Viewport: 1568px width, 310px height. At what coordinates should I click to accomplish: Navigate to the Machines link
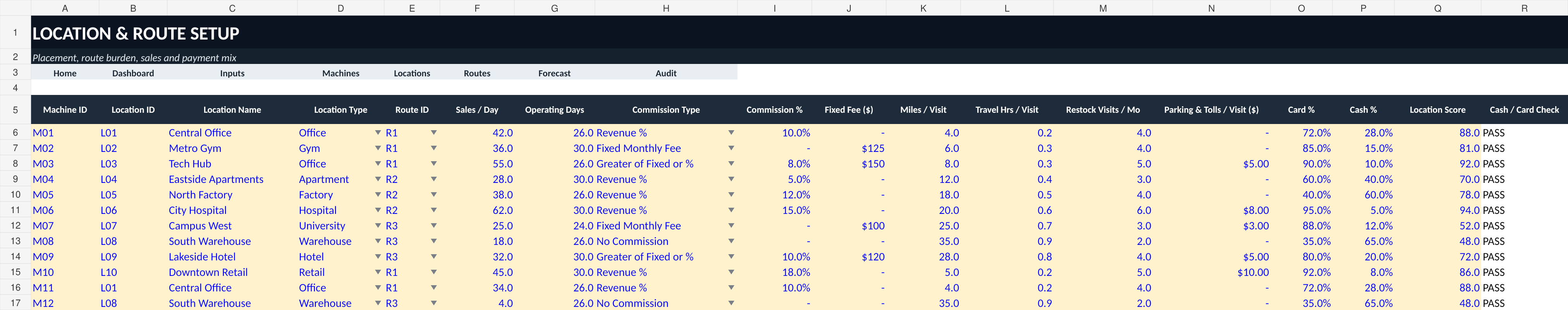pos(340,73)
